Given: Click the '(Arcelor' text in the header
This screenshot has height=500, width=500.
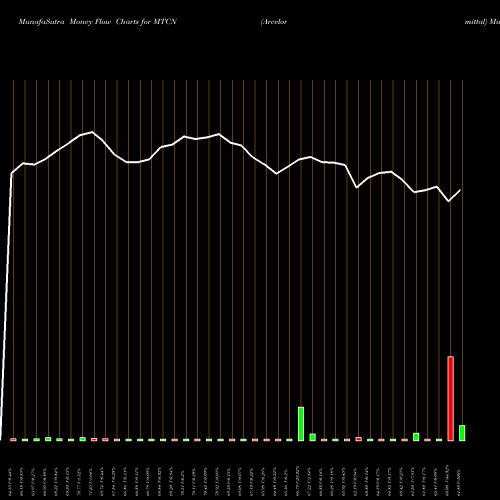Looking at the screenshot, I should [x=274, y=22].
